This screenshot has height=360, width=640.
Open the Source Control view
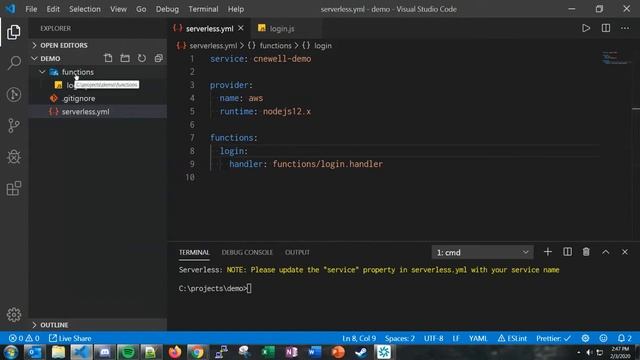tap(13, 125)
